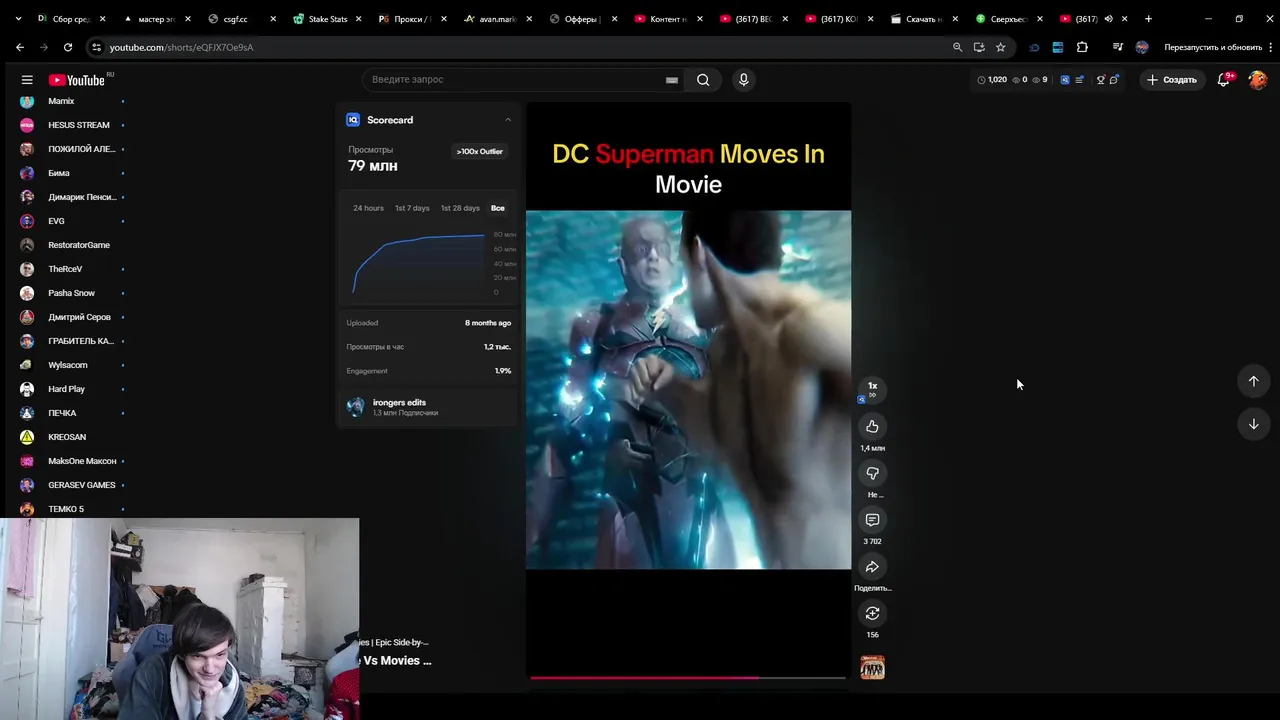Screen dimensions: 1280x720
Task: Open the comments of the Short
Action: (872, 520)
